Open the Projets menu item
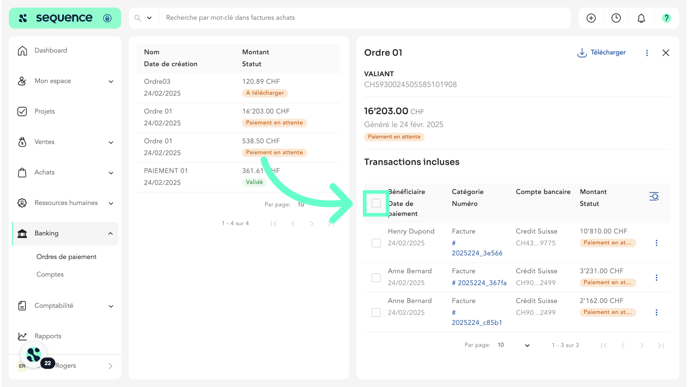 (65, 111)
